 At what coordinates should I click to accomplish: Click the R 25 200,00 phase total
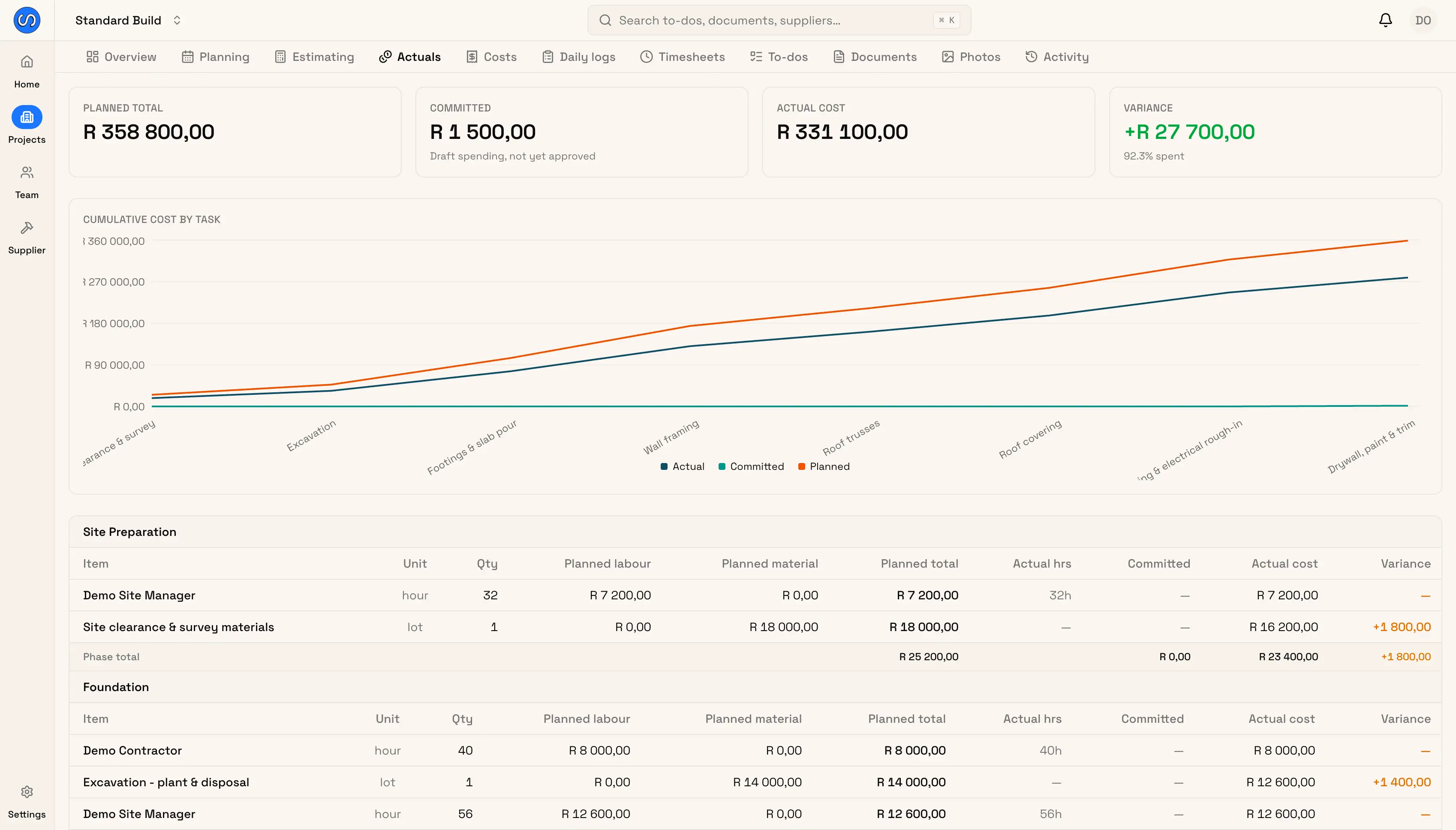(928, 657)
